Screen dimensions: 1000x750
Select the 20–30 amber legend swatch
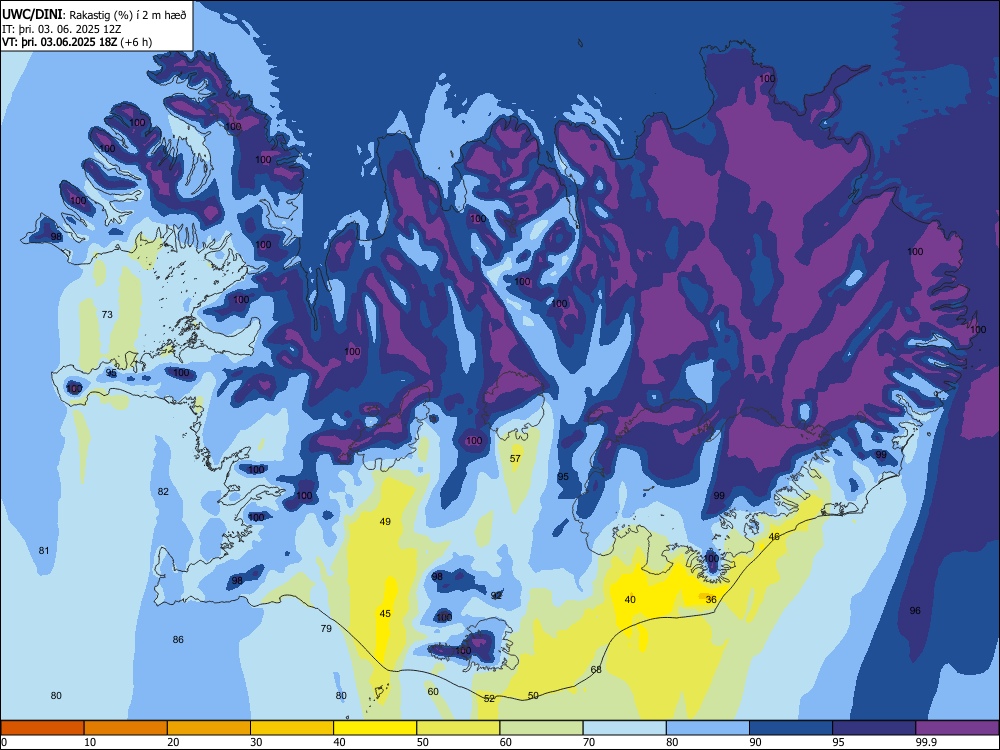(209, 728)
